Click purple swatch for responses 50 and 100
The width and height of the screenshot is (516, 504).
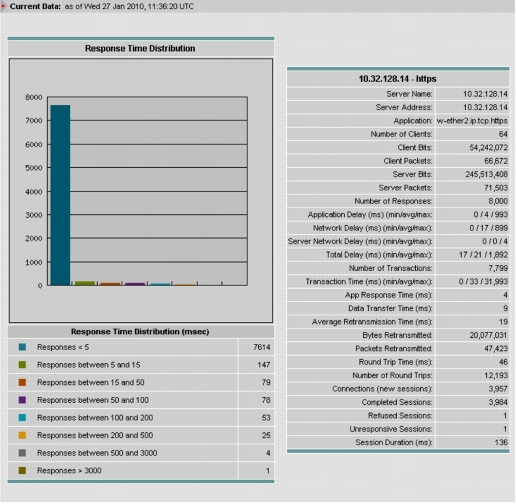coord(22,400)
